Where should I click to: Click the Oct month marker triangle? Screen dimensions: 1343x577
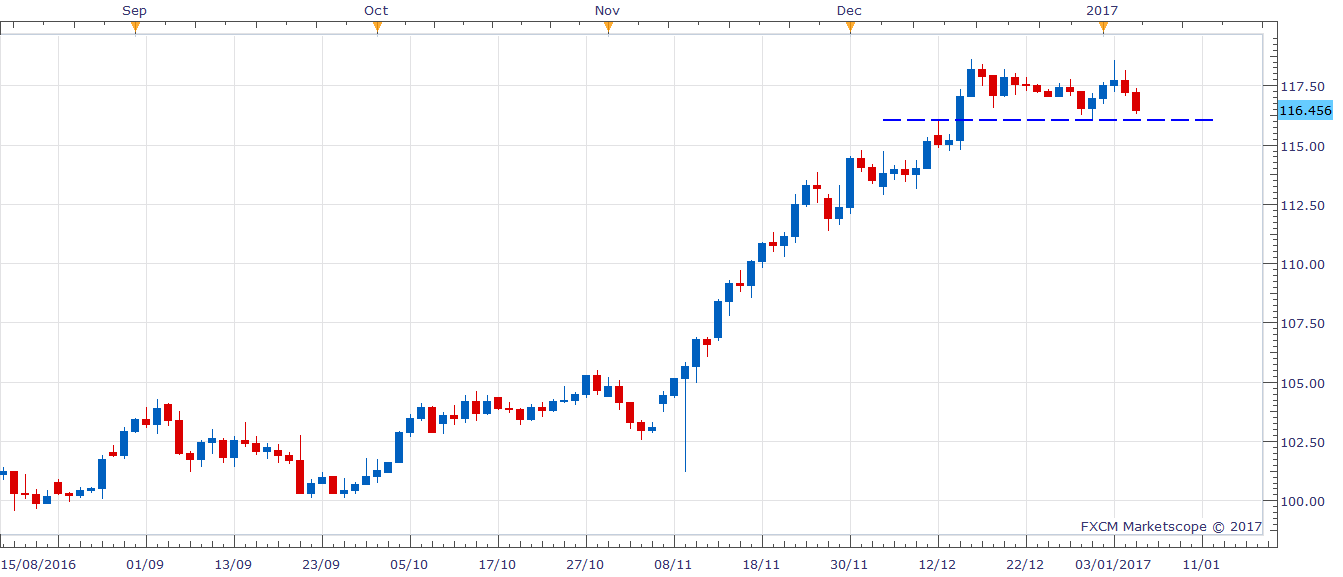click(377, 28)
